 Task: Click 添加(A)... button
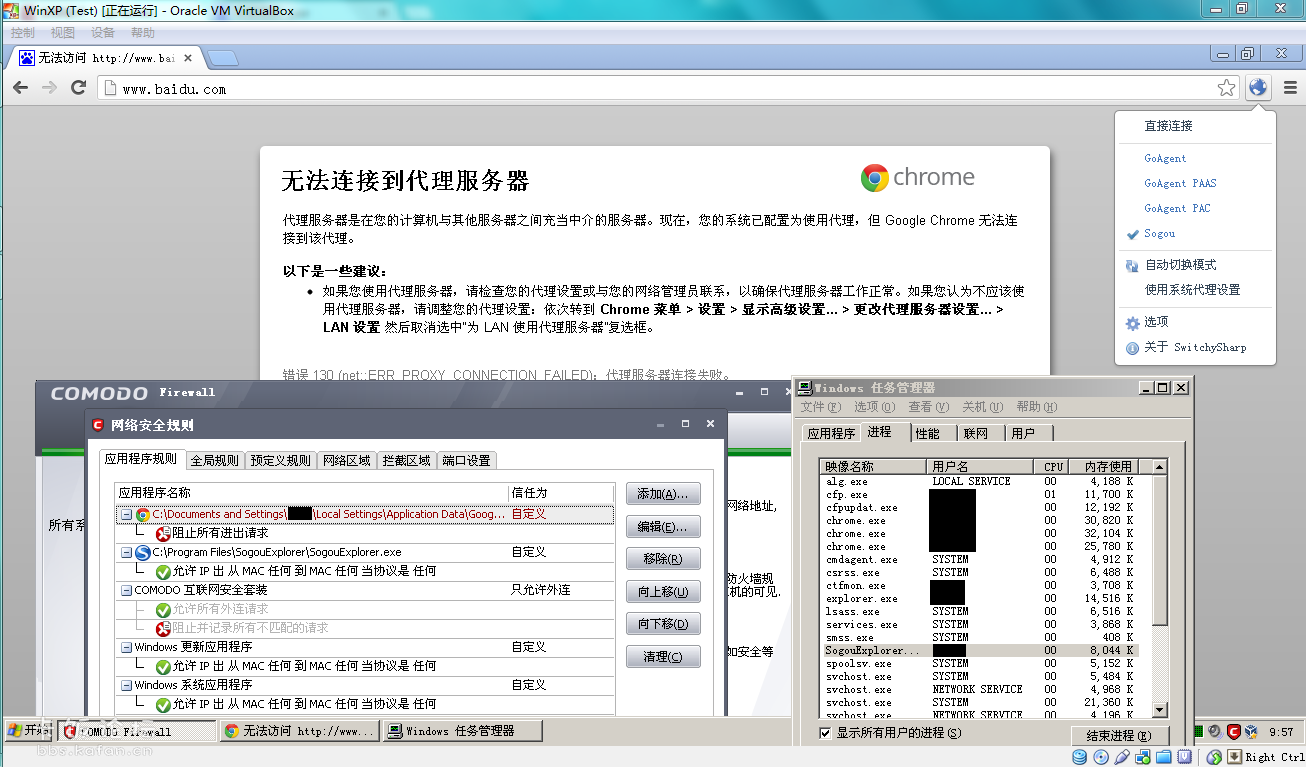[x=663, y=494]
